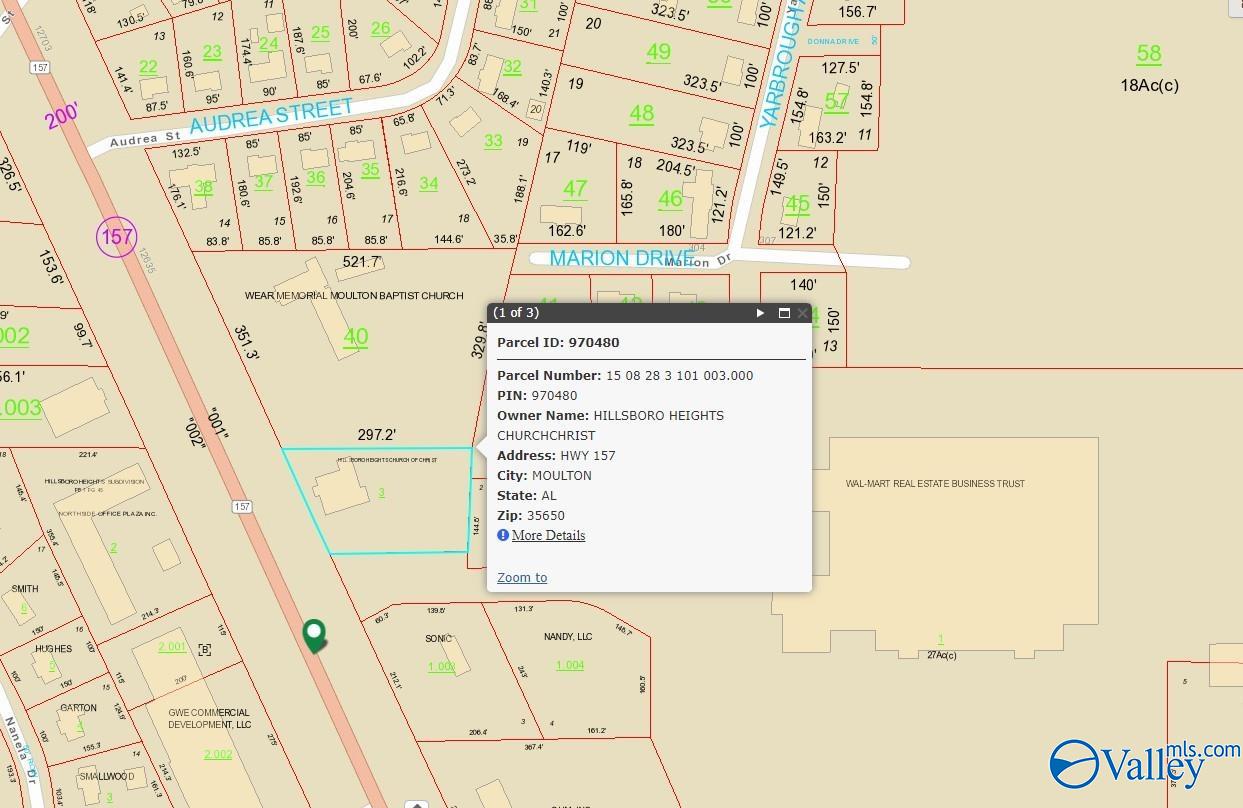
Task: Click the Audrea Street label
Action: (271, 116)
